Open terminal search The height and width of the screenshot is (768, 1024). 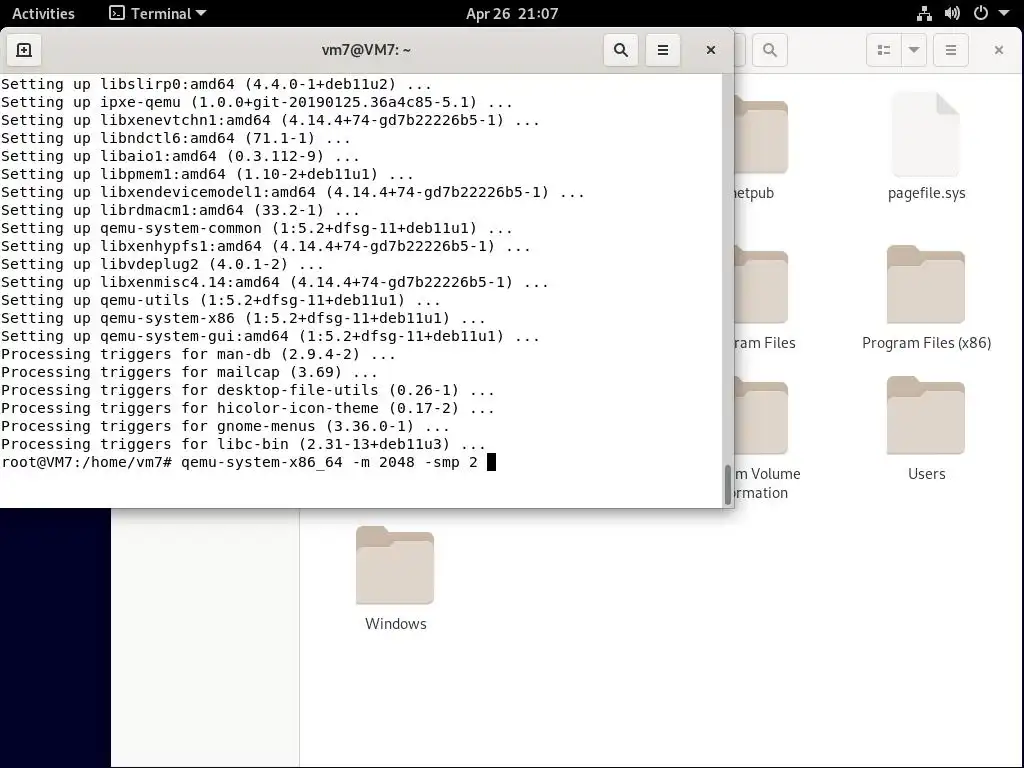tap(620, 50)
